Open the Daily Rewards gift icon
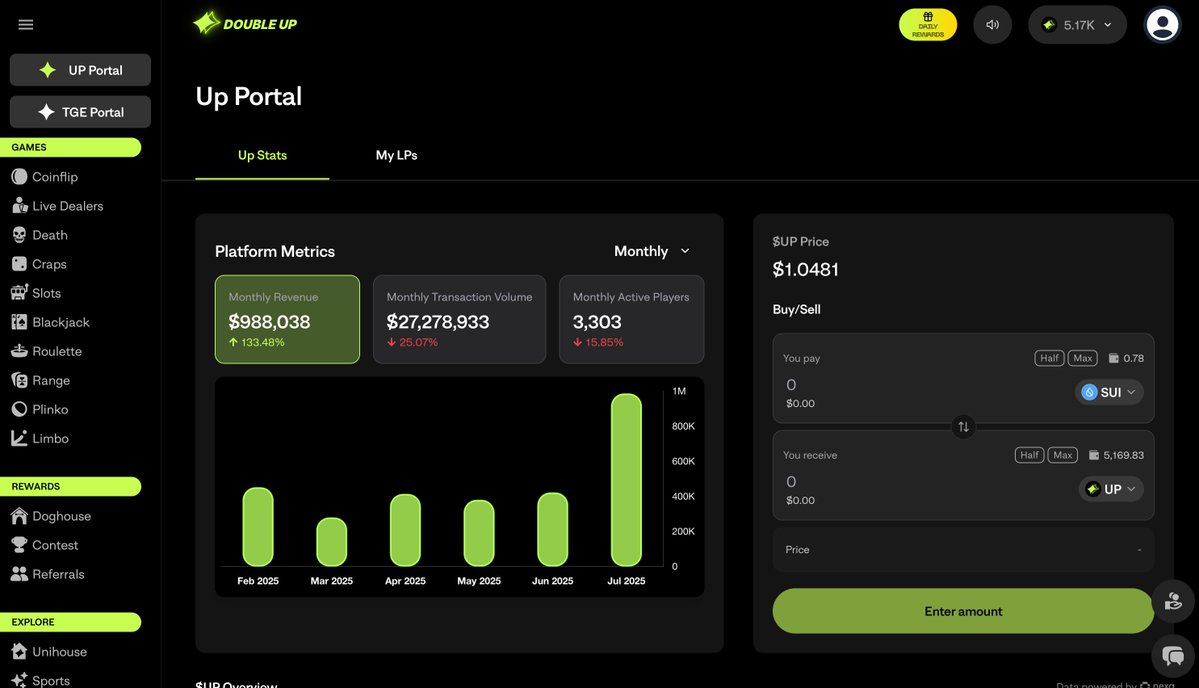The width and height of the screenshot is (1199, 688). (928, 24)
